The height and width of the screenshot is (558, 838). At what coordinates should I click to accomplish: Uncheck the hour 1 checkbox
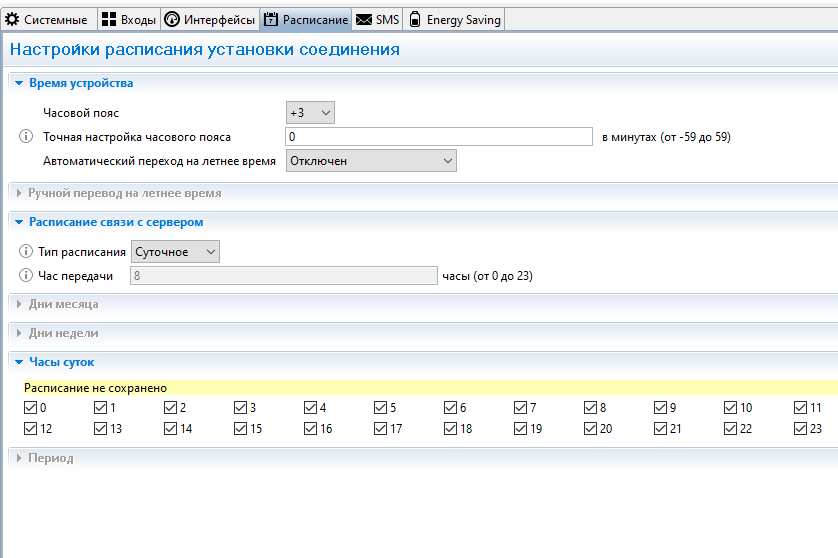point(100,408)
